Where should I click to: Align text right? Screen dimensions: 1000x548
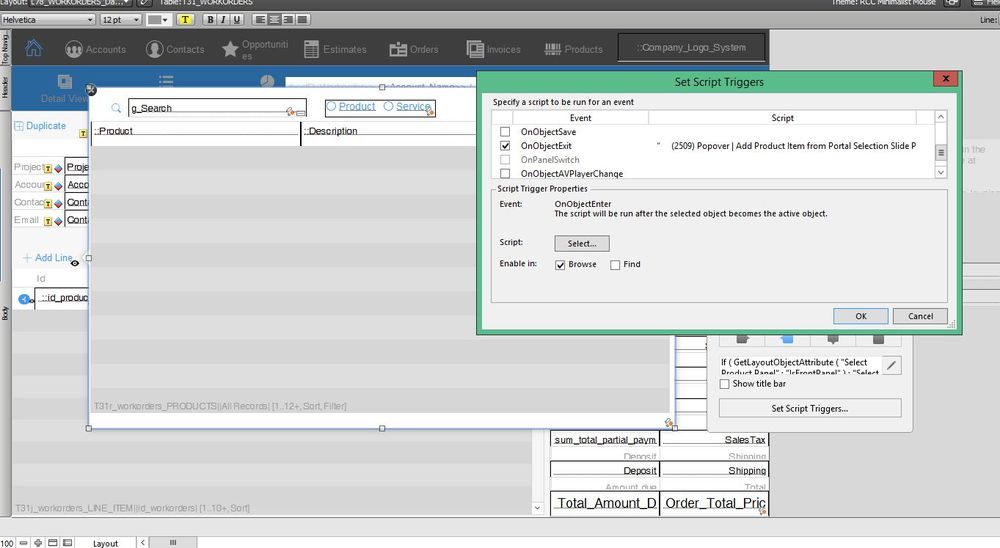click(288, 20)
